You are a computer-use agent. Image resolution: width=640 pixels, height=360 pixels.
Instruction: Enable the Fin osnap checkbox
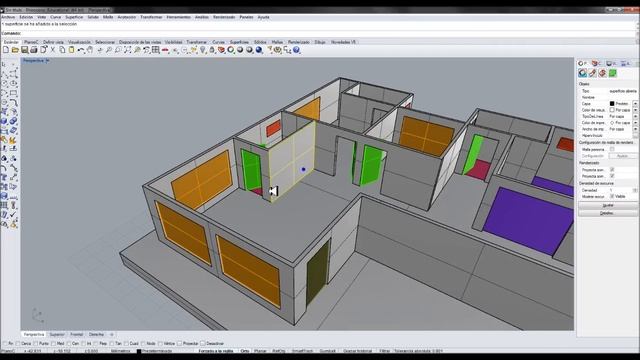[x=5, y=344]
